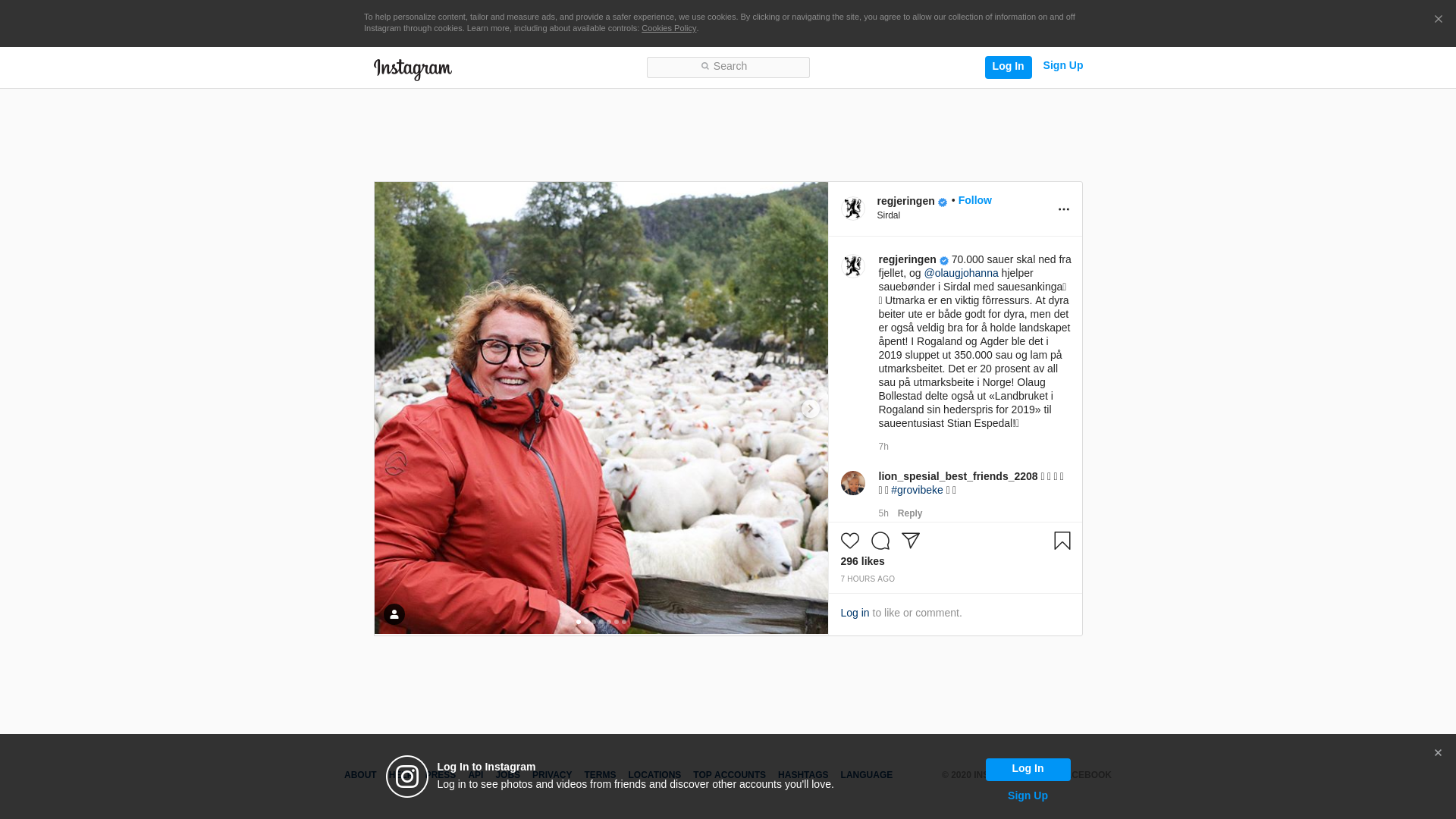Open regjeringen username in the caption

click(x=907, y=259)
